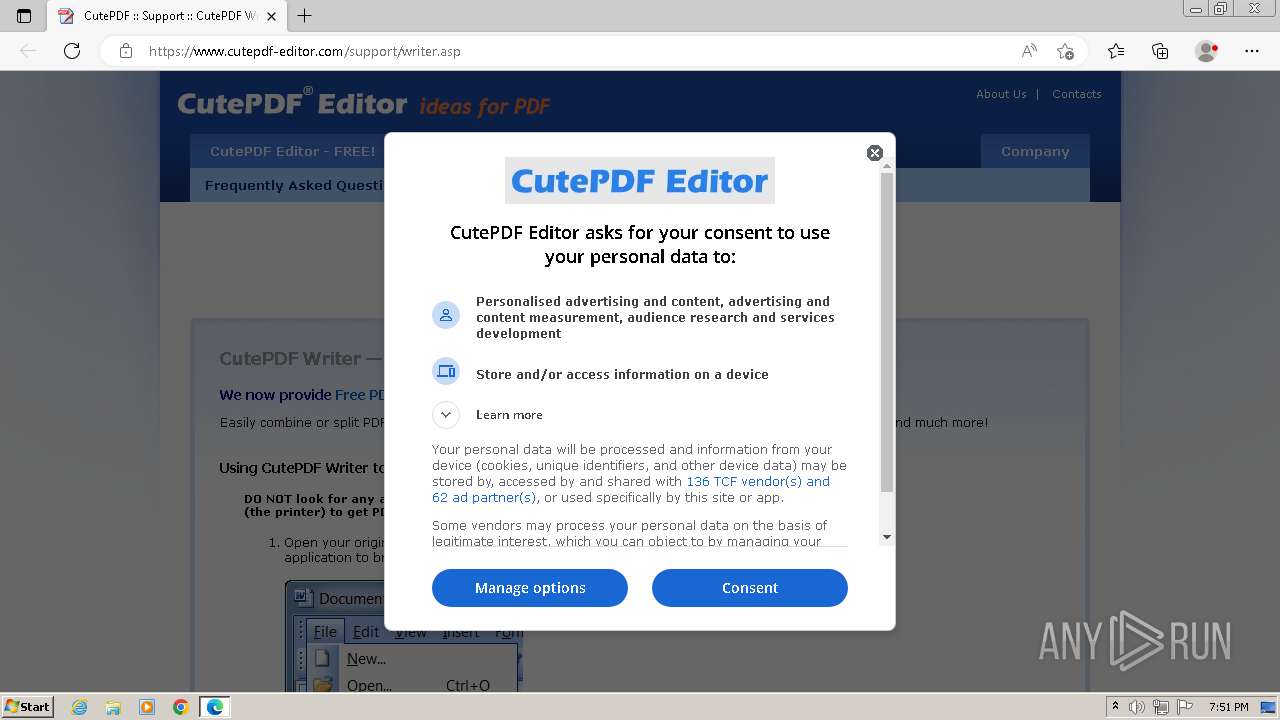View site information lock icon
This screenshot has width=1280, height=720.
[126, 51]
